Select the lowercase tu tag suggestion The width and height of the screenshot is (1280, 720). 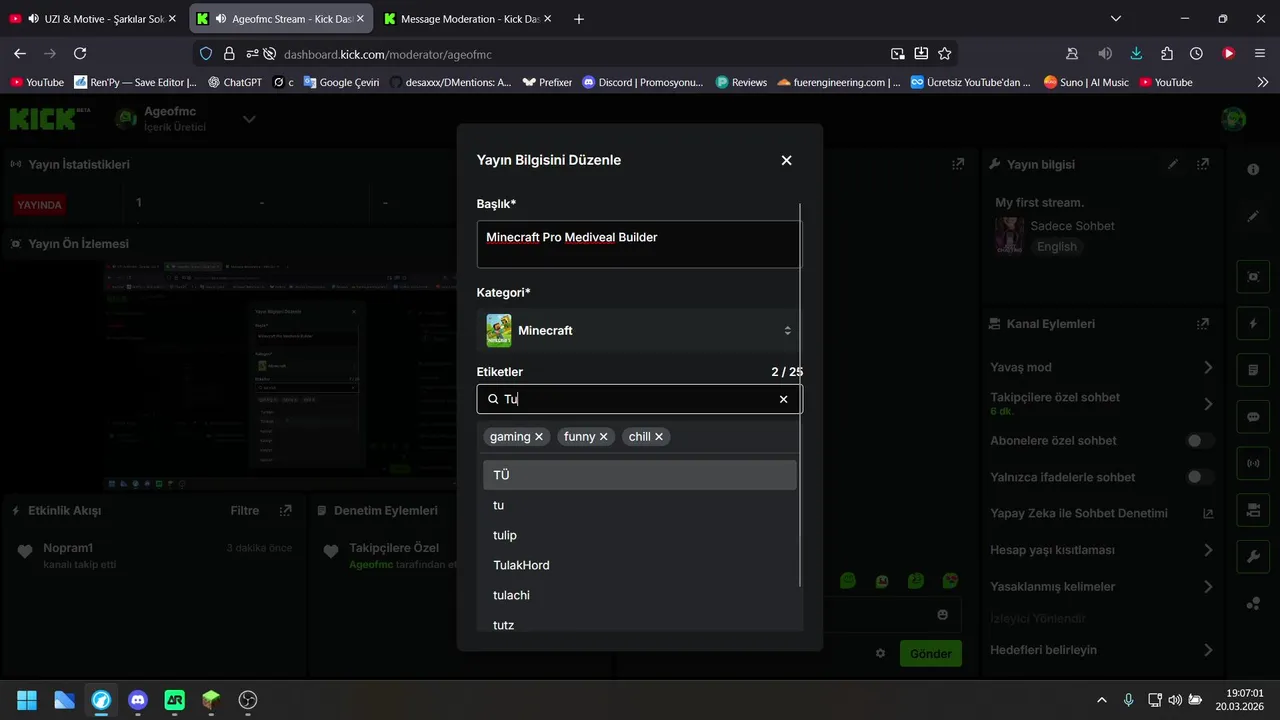640,505
